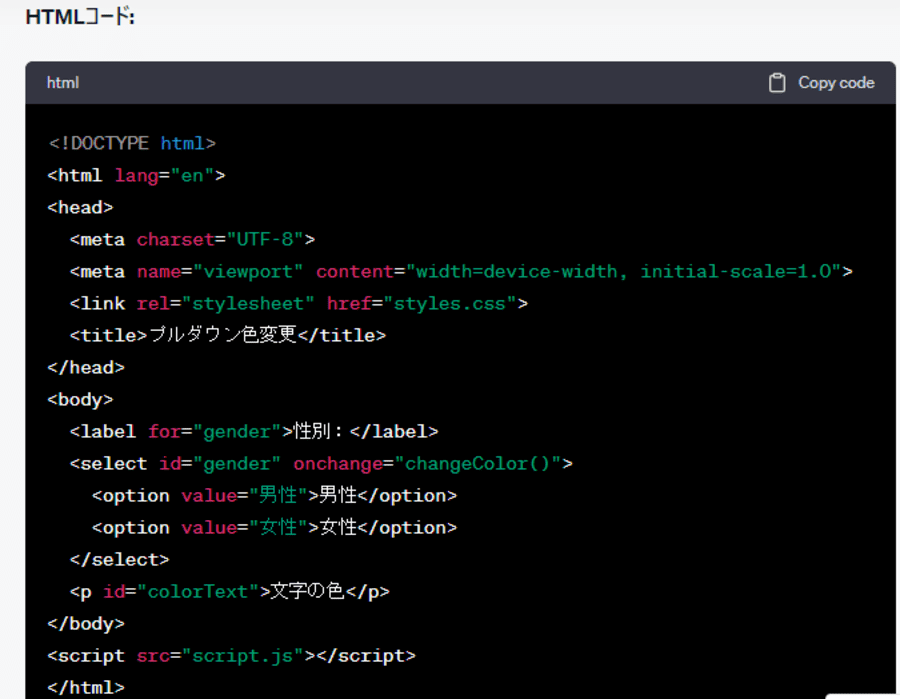
Task: Click the html lang="en" code line
Action: click(x=137, y=175)
